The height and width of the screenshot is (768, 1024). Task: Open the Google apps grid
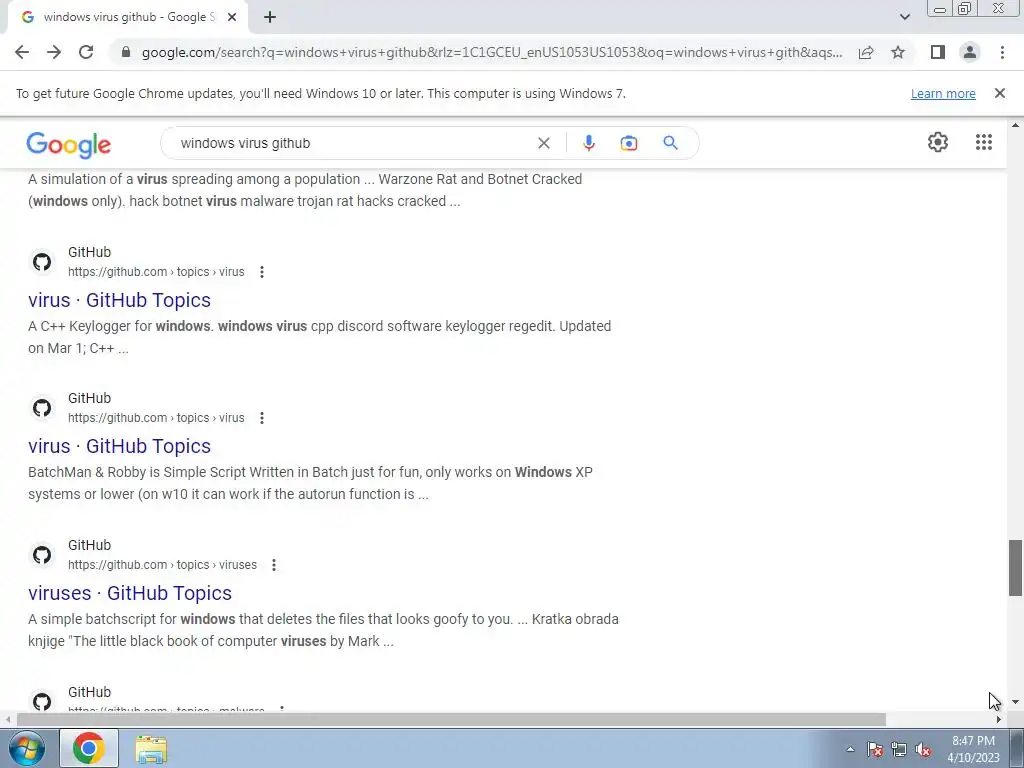click(984, 142)
